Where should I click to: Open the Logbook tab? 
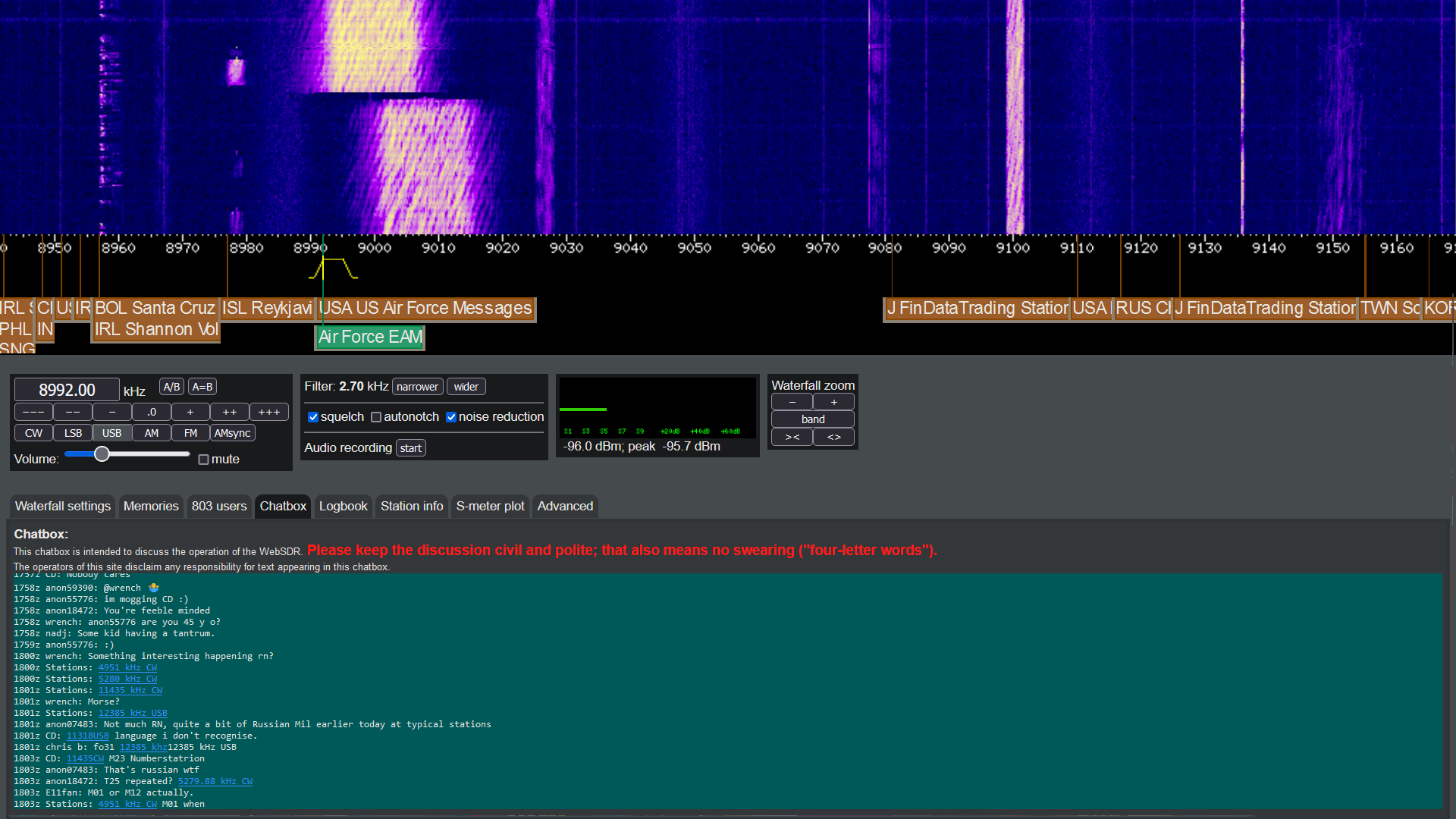click(343, 506)
